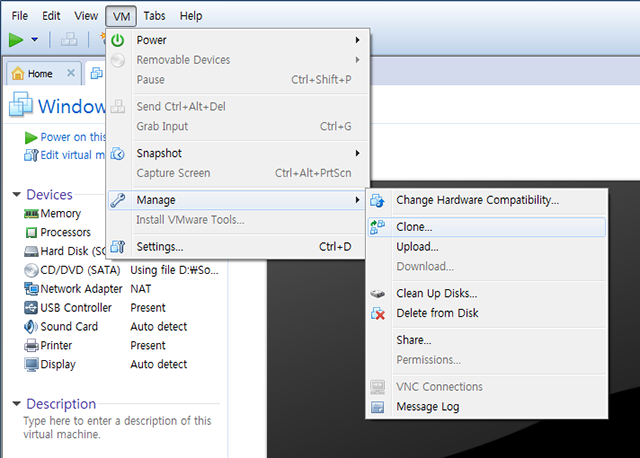Select Upload... from Manage submenu
Screen dimensions: 640x458
[x=417, y=247]
